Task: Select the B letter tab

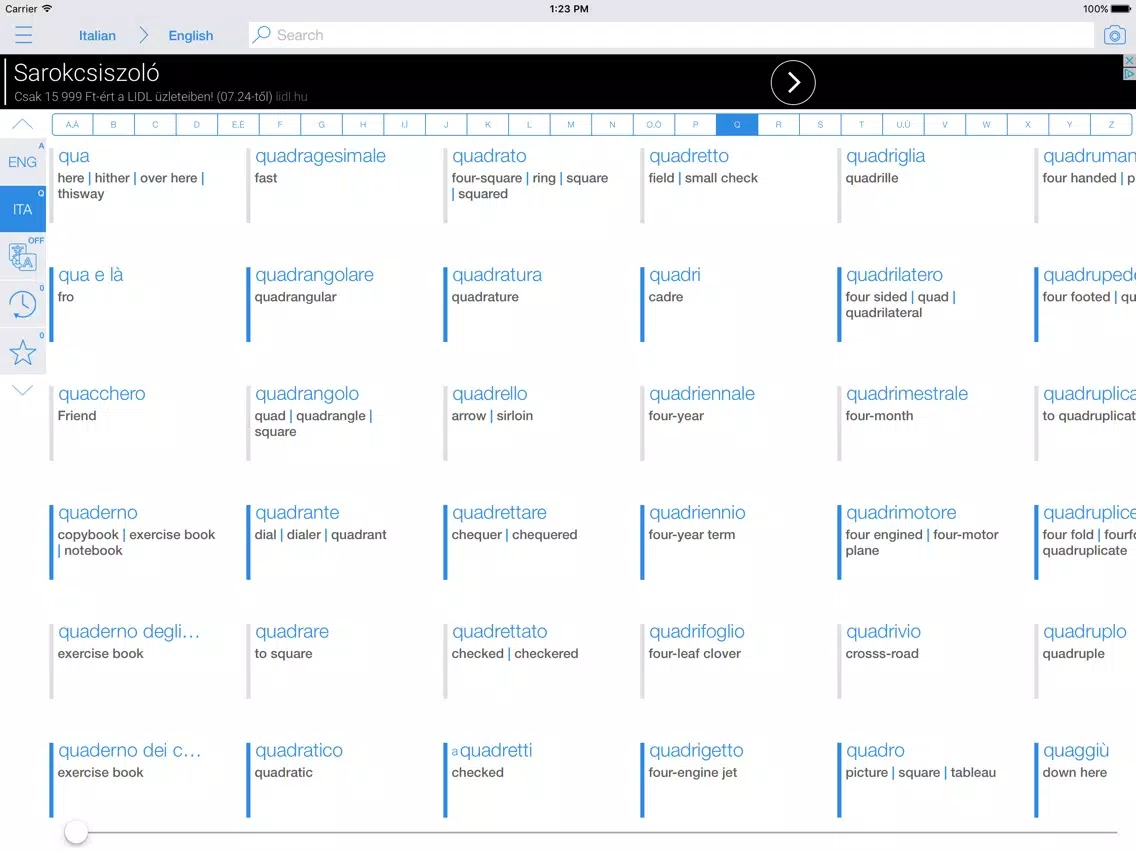Action: pos(114,125)
